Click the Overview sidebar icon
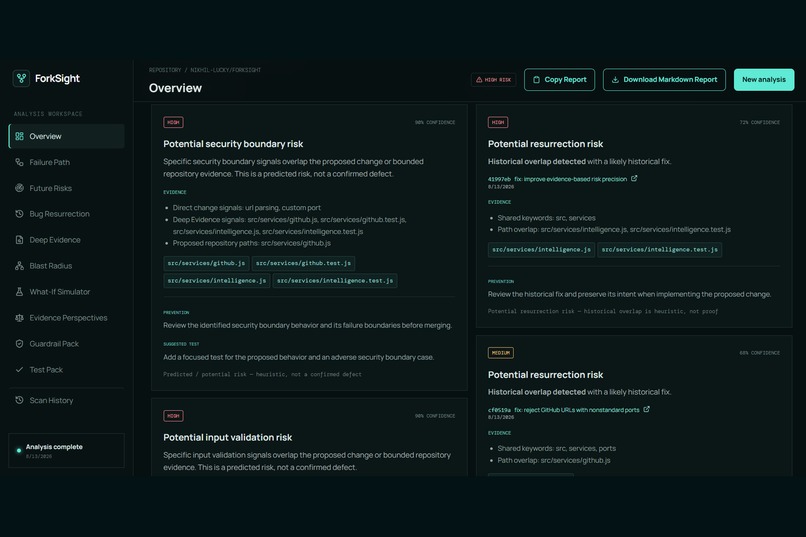Screen dimensions: 806x537 coord(20,136)
